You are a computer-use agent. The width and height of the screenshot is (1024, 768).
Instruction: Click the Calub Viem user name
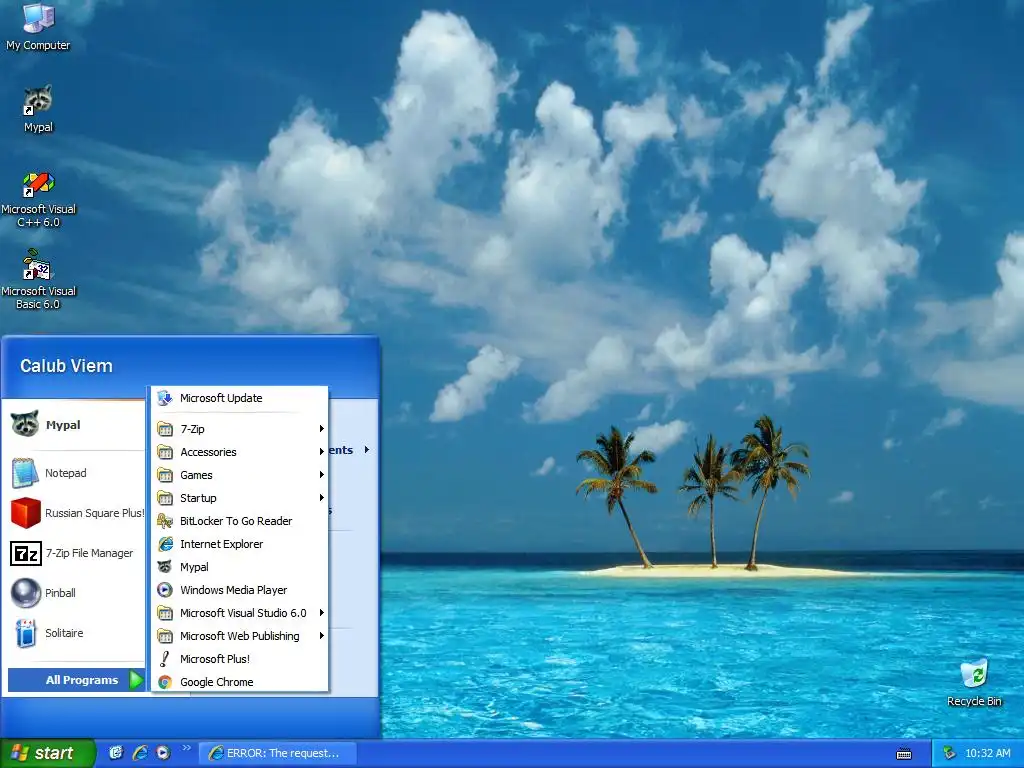pos(66,366)
